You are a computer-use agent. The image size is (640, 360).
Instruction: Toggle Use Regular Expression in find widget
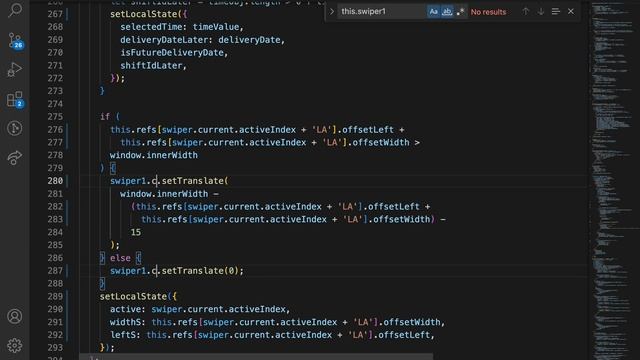pyautogui.click(x=460, y=11)
